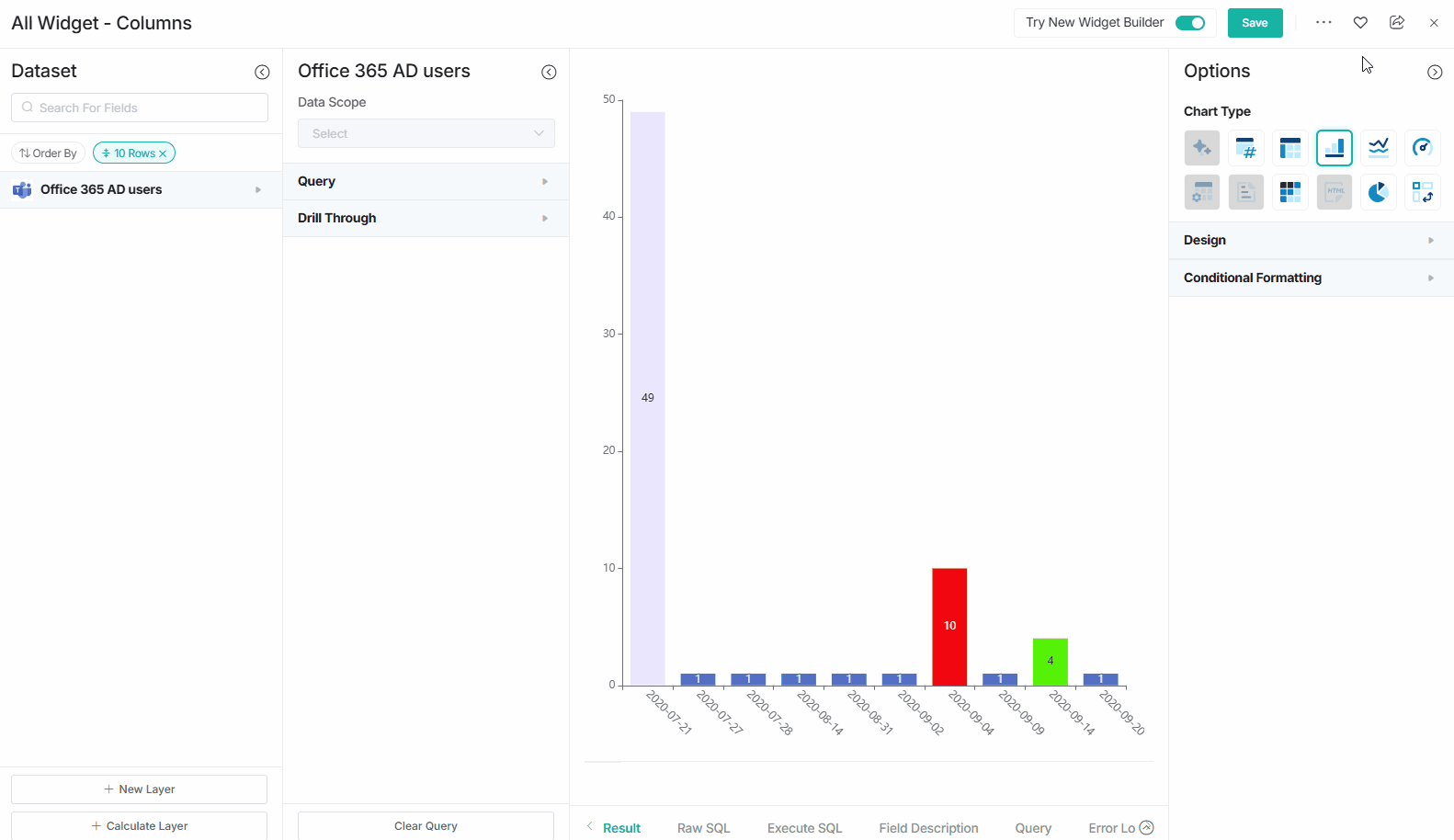
Task: Toggle the Try New Widget Builder switch
Action: pyautogui.click(x=1190, y=23)
